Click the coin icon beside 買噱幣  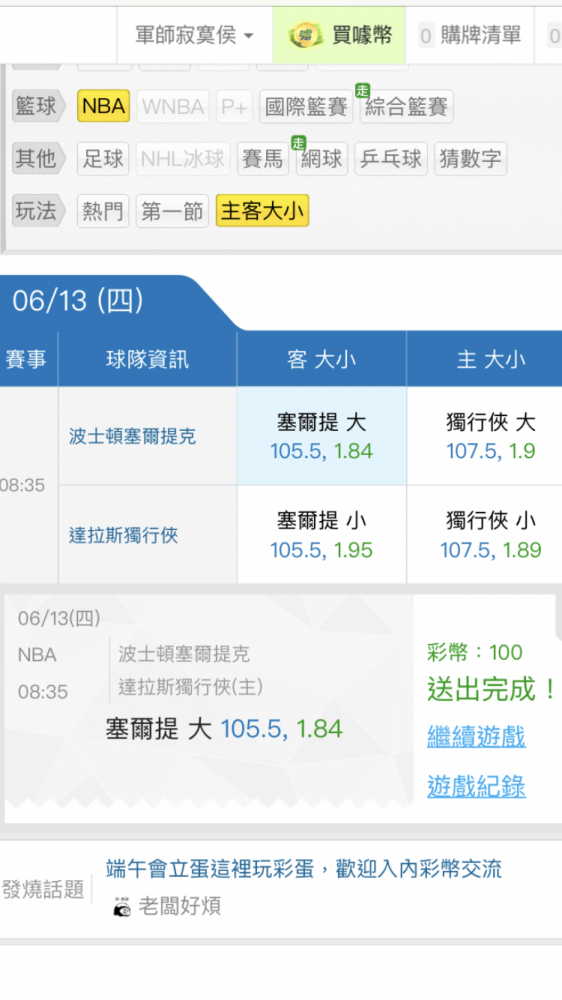306,36
